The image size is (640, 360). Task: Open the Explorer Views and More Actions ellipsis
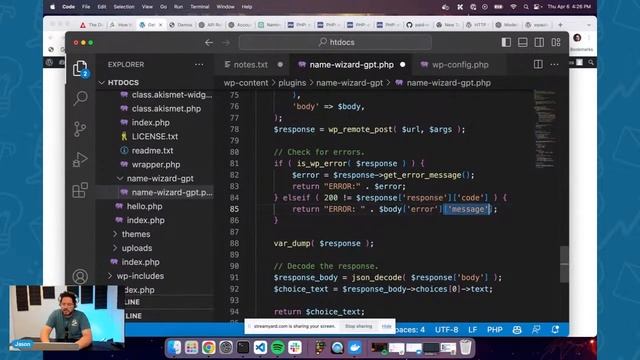(x=199, y=64)
